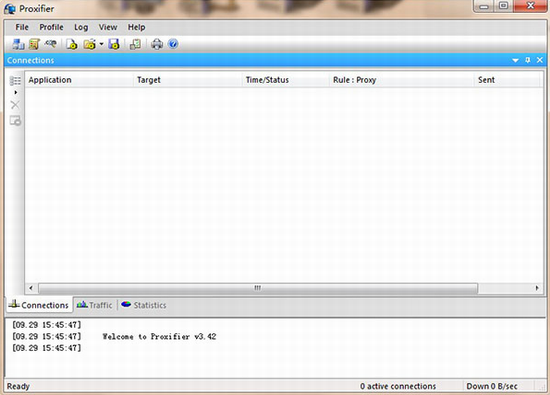This screenshot has height=395, width=550.
Task: Open help via blue question icon
Action: 173,44
